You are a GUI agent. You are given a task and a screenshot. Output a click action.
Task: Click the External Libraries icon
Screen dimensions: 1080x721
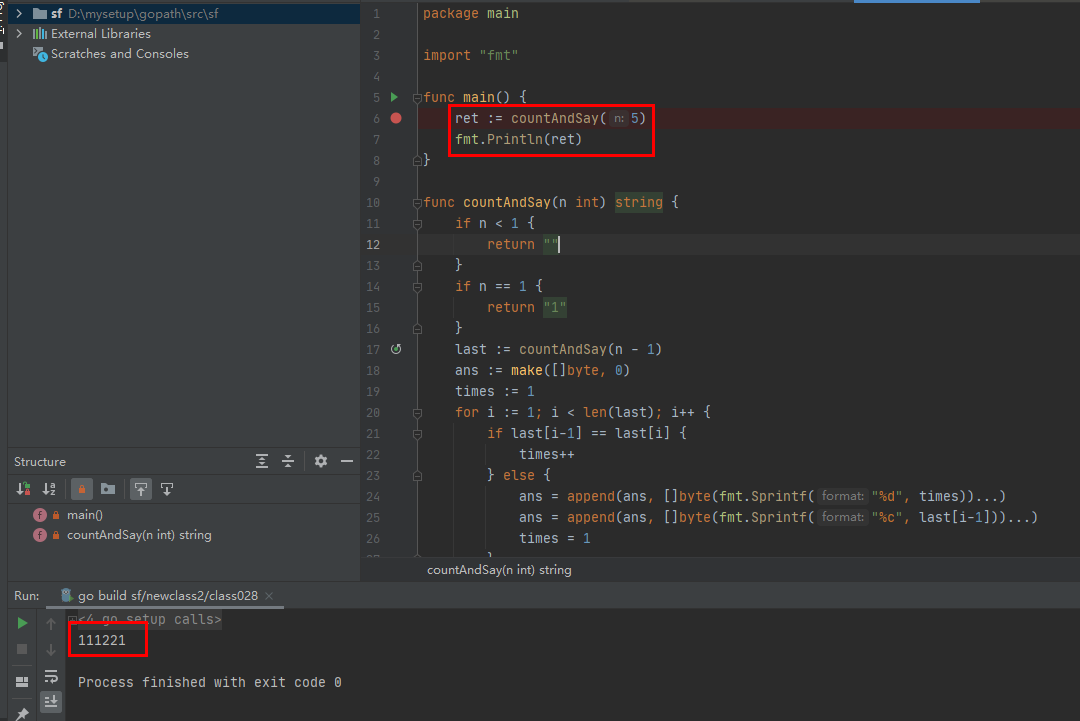pos(40,34)
